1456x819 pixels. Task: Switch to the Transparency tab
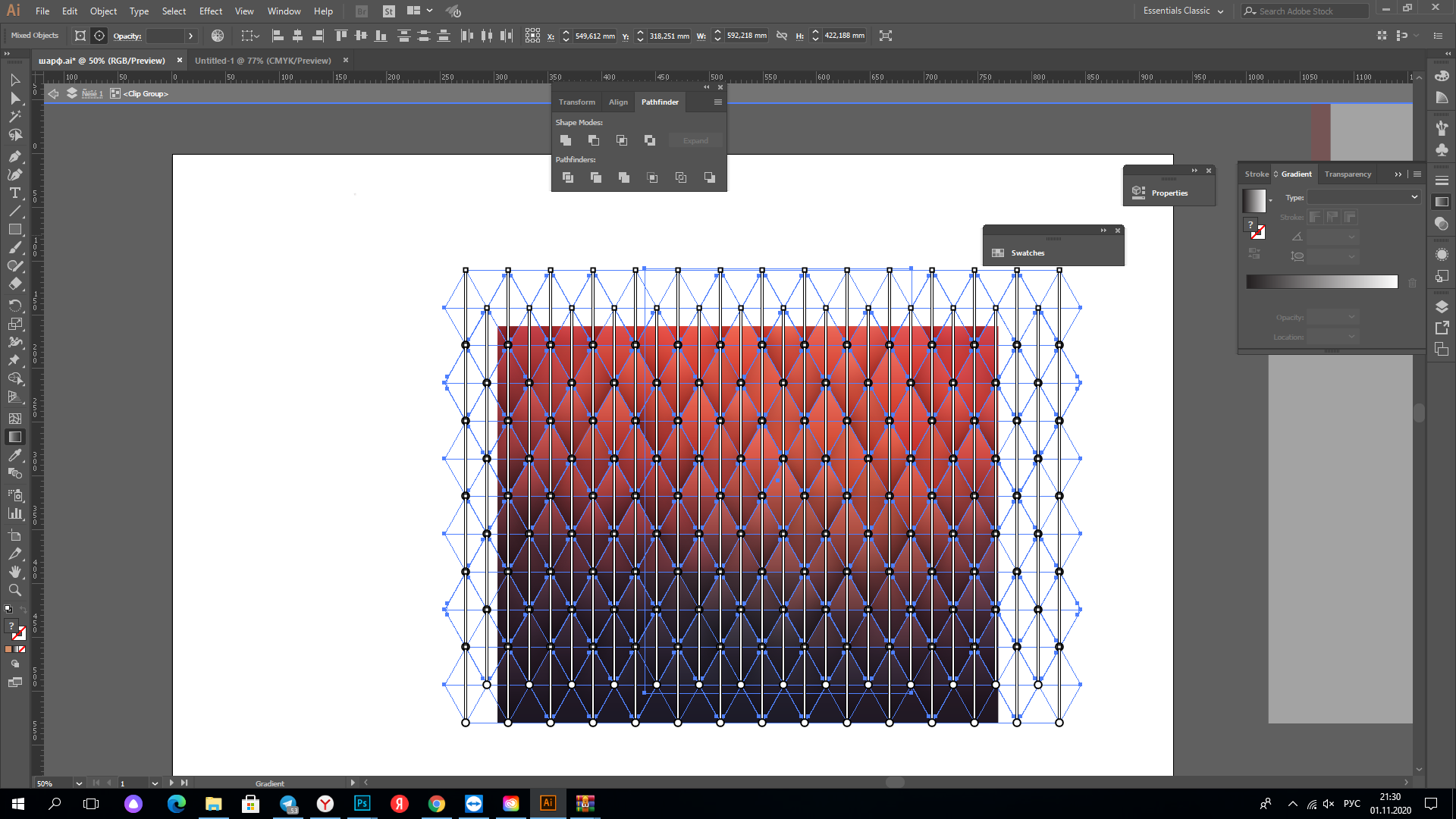pos(1348,174)
